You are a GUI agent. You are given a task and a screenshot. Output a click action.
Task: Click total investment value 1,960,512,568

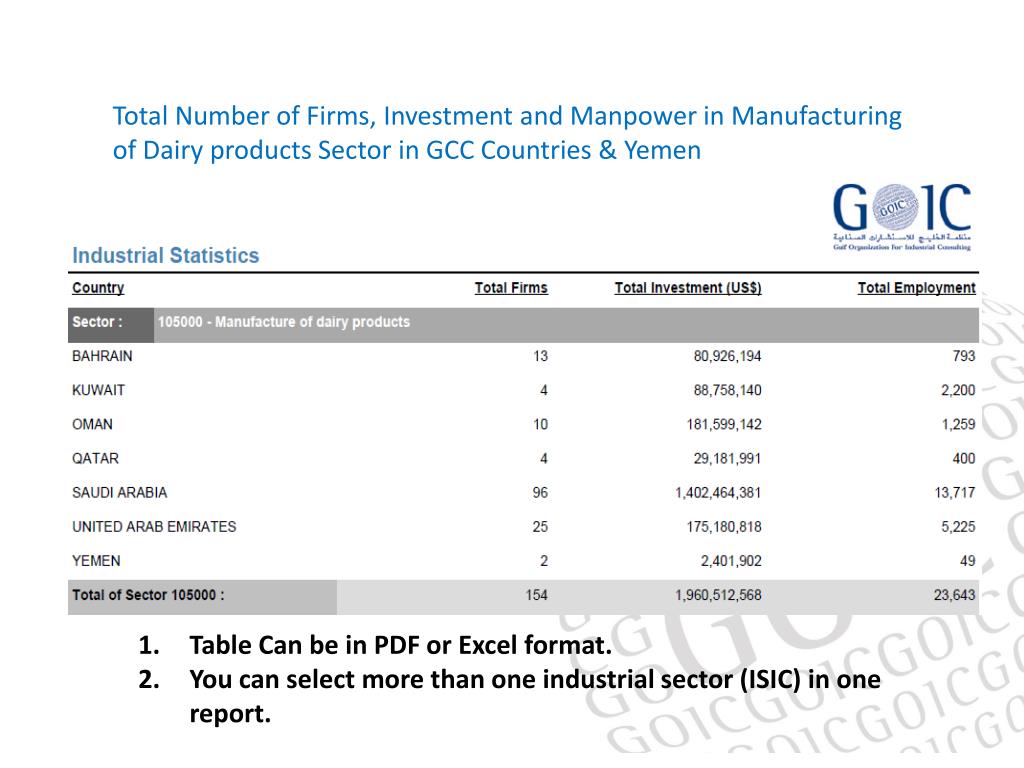click(x=718, y=595)
